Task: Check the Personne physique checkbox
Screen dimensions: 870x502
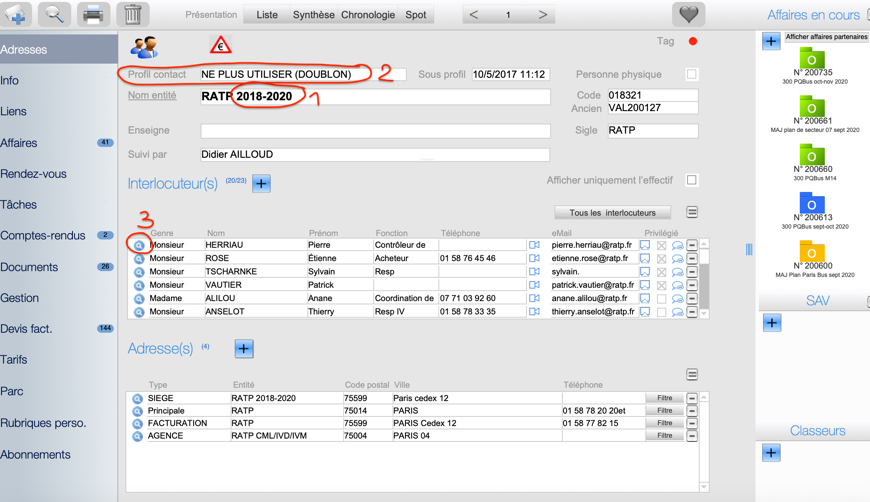Action: 692,75
